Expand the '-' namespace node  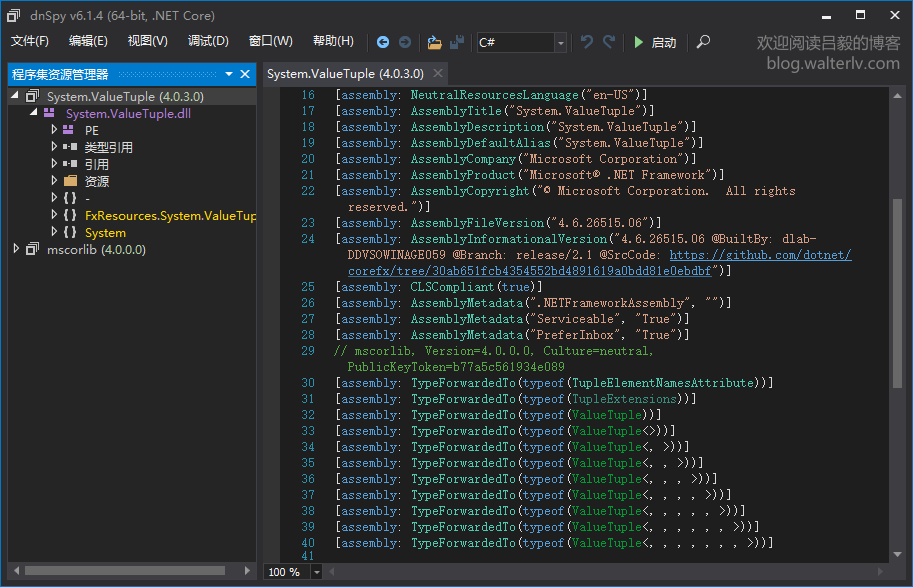(54, 198)
